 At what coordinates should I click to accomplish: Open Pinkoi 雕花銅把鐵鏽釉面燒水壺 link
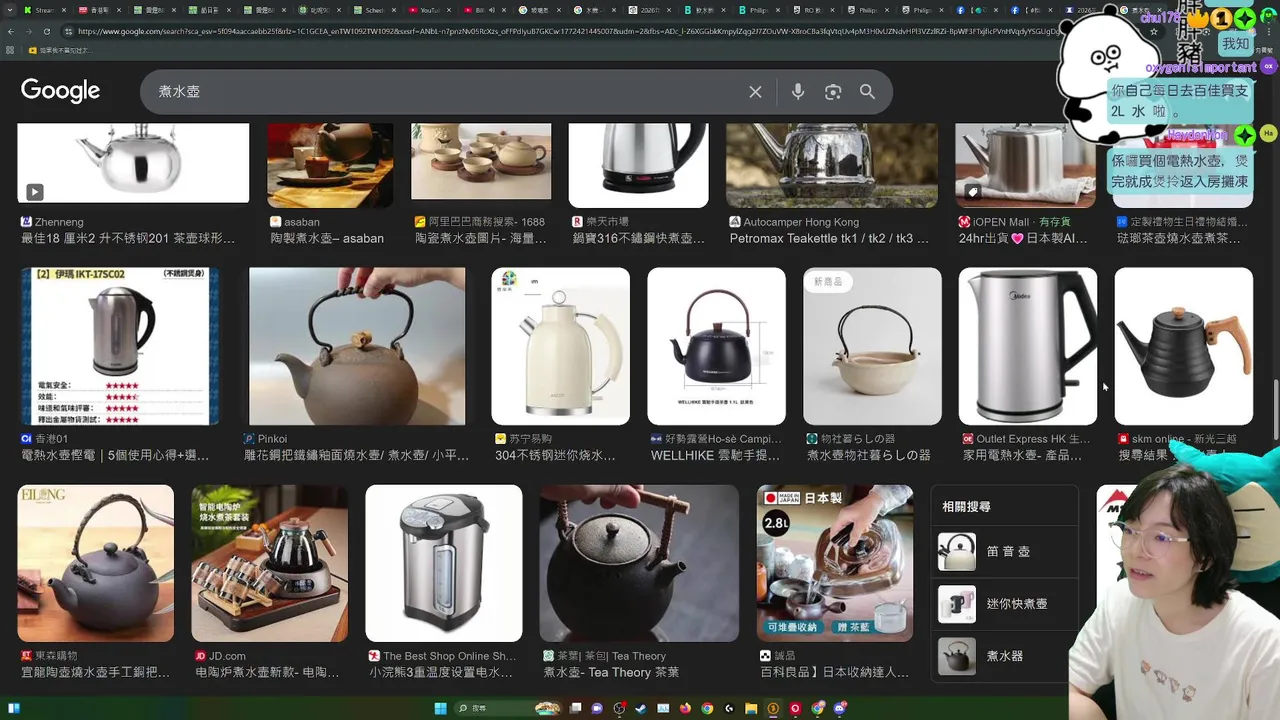[357, 455]
